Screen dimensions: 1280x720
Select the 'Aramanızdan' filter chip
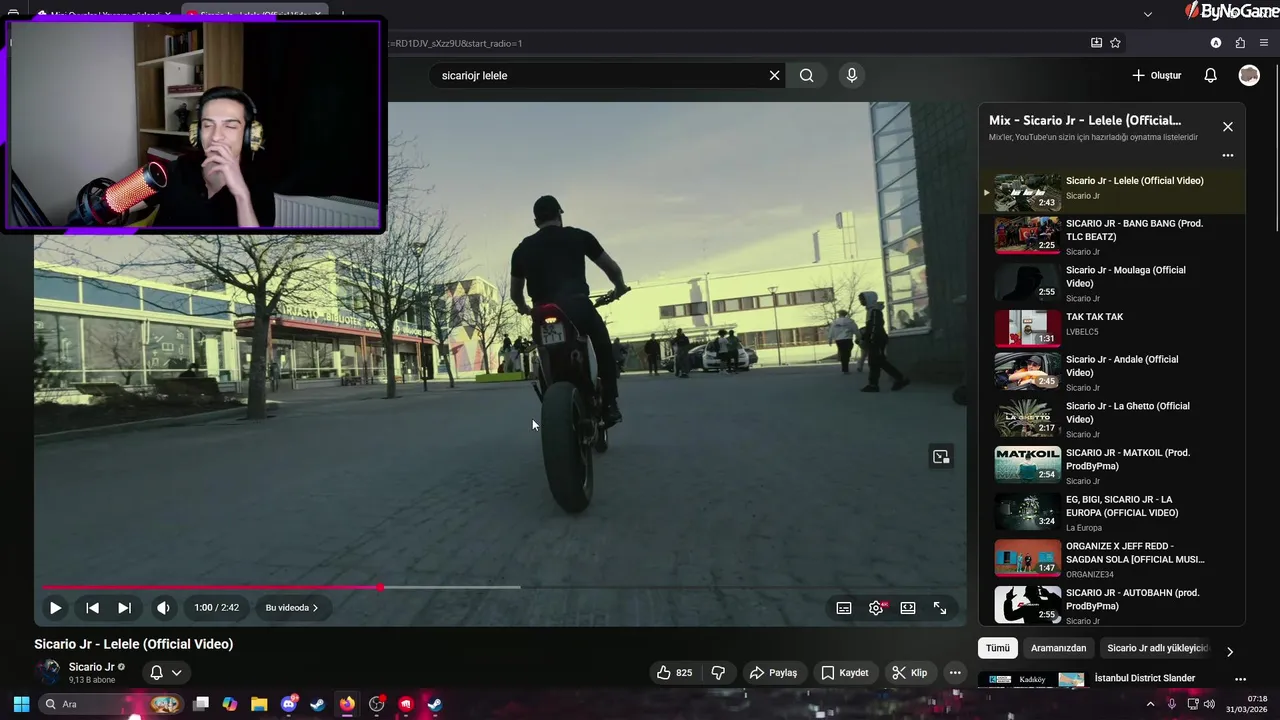click(x=1058, y=648)
